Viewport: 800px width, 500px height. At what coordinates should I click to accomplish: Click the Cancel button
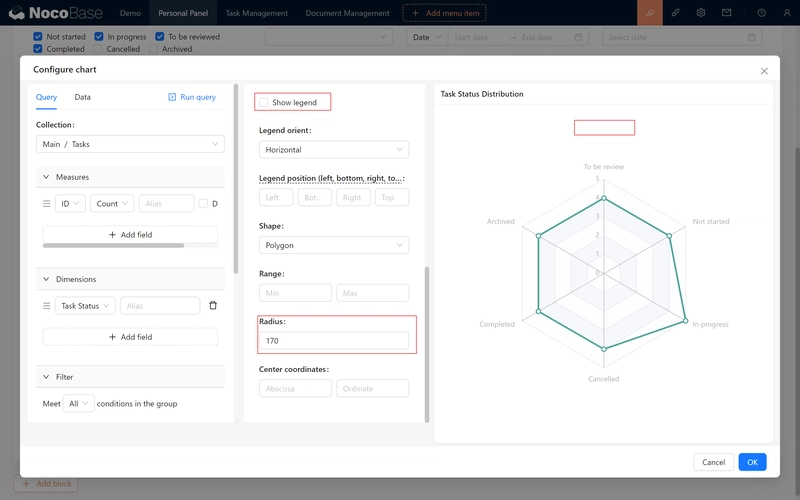pos(713,462)
